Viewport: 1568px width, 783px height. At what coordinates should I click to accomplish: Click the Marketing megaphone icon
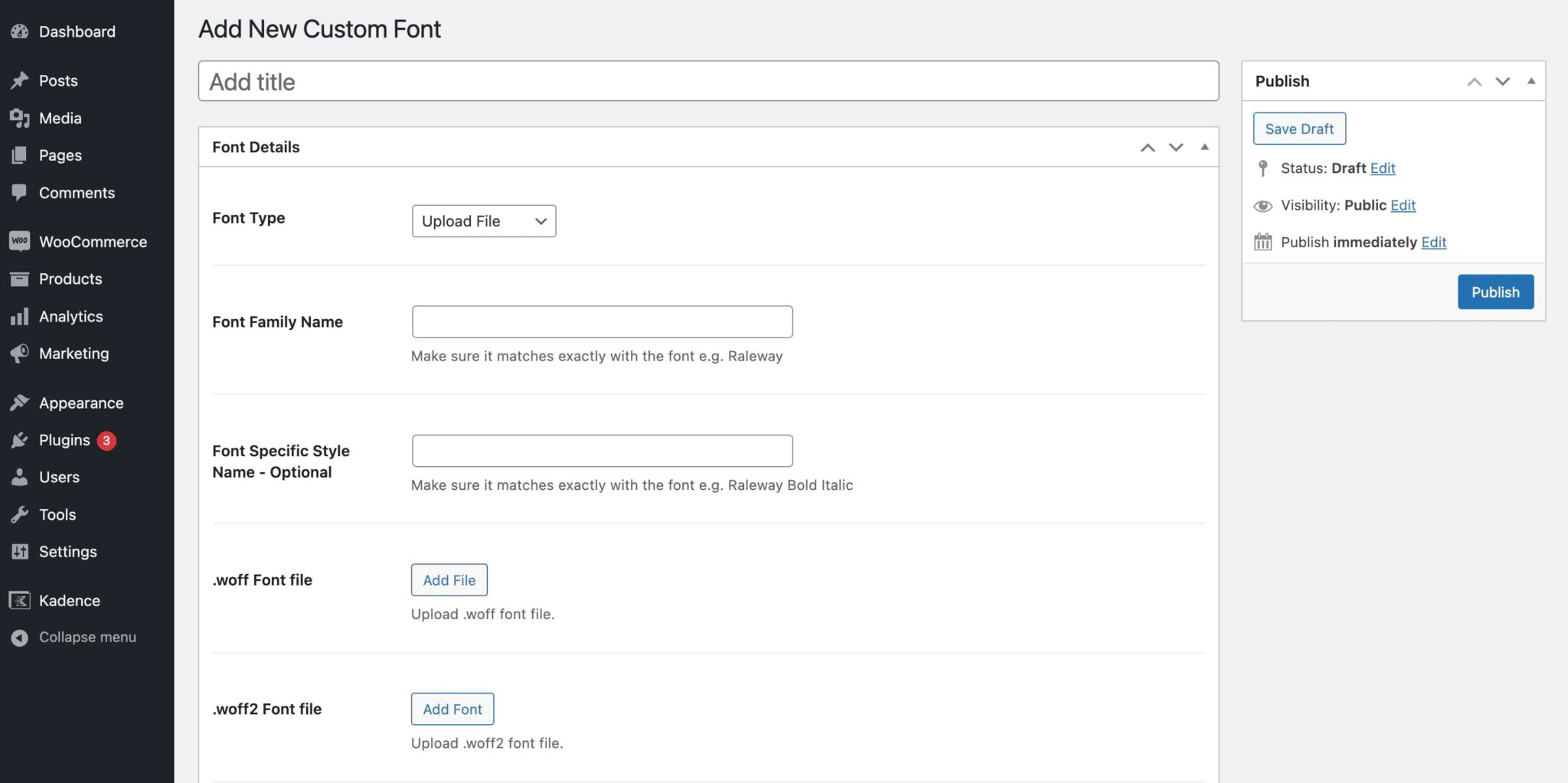point(21,353)
